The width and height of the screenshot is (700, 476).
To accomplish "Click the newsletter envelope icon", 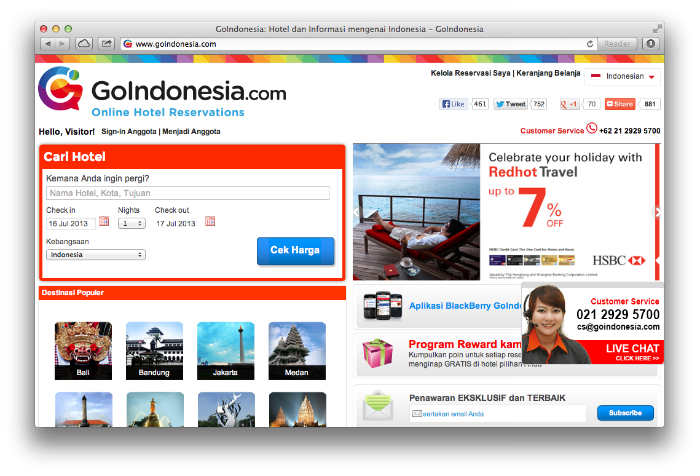I will (x=378, y=406).
